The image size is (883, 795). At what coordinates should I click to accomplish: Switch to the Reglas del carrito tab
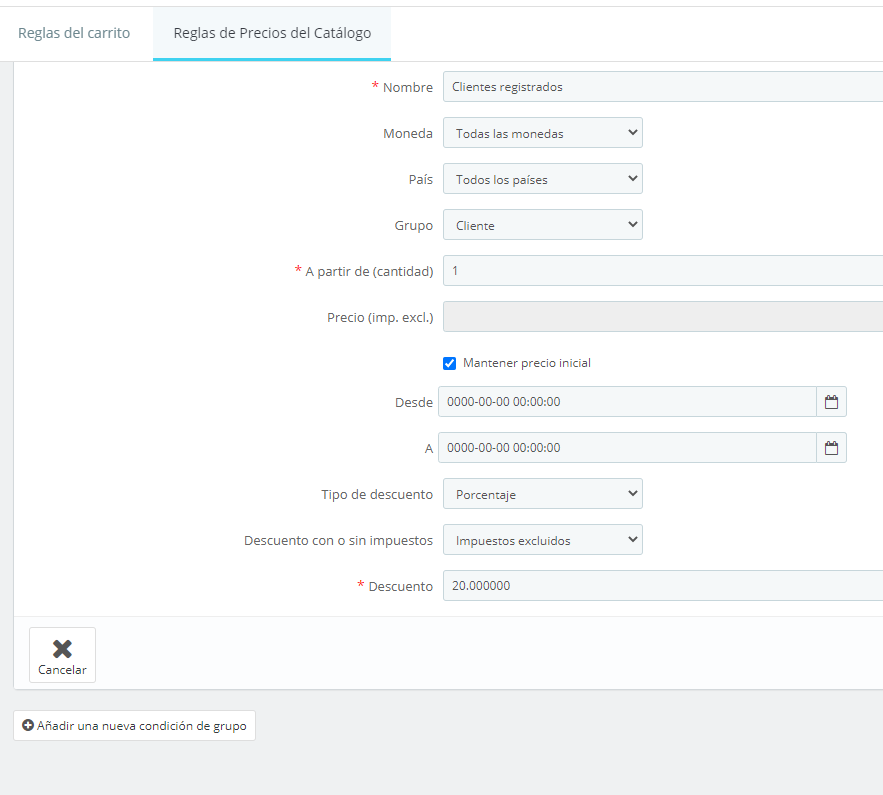[74, 33]
